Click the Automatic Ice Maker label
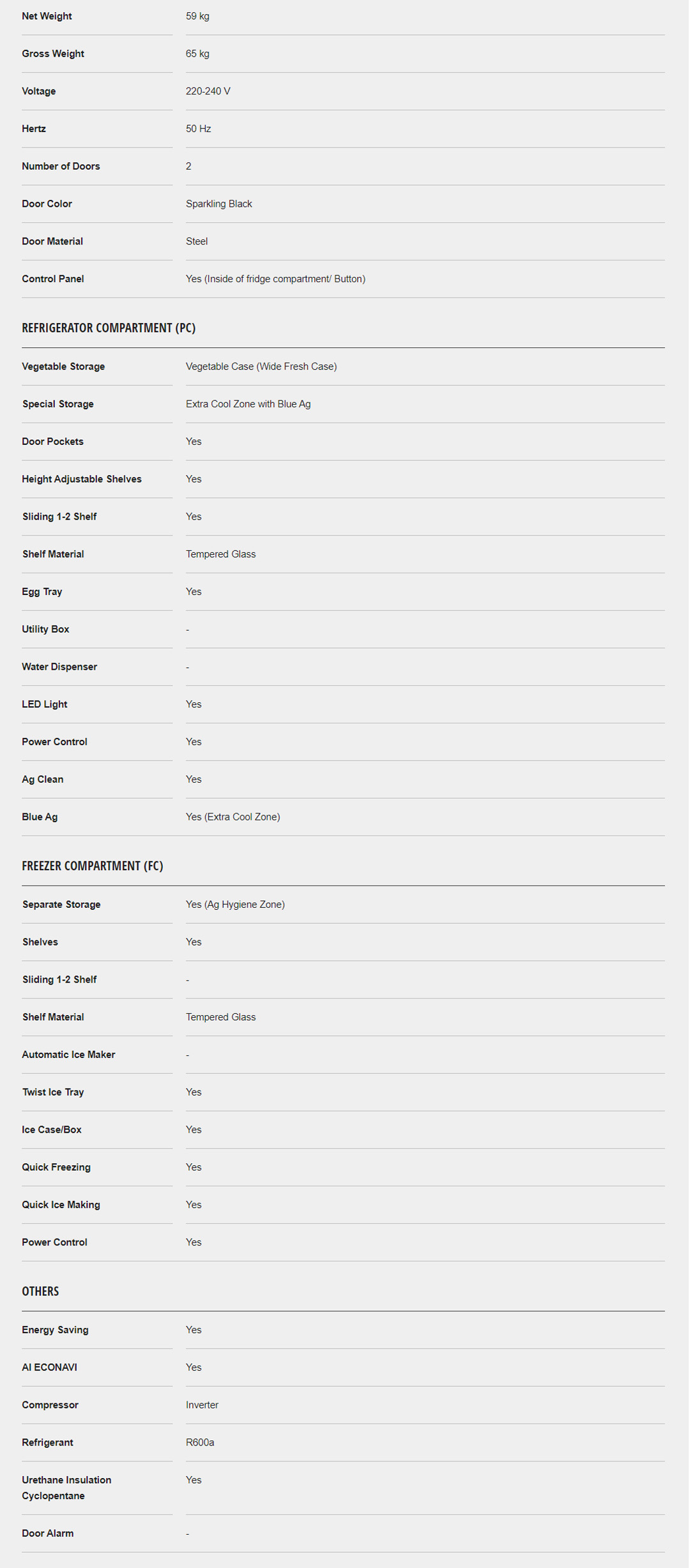690x1568 pixels. point(68,1055)
